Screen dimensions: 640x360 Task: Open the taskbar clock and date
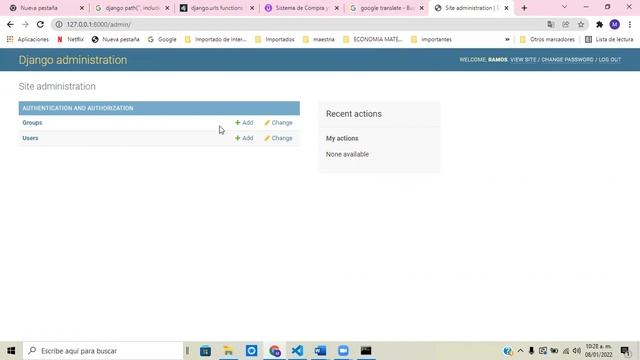tap(599, 351)
